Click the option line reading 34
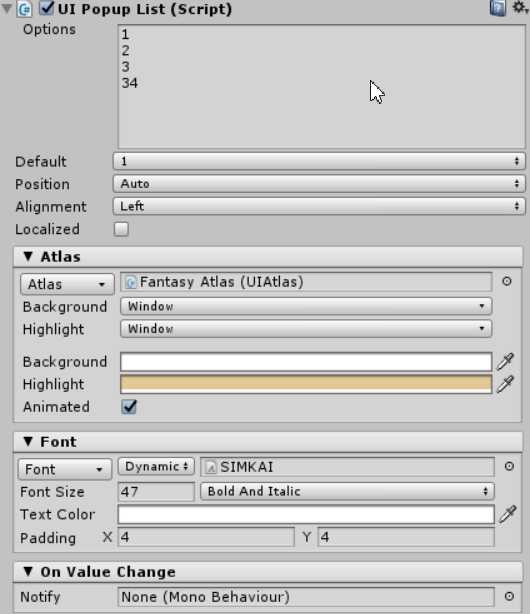The image size is (530, 614). pos(130,83)
